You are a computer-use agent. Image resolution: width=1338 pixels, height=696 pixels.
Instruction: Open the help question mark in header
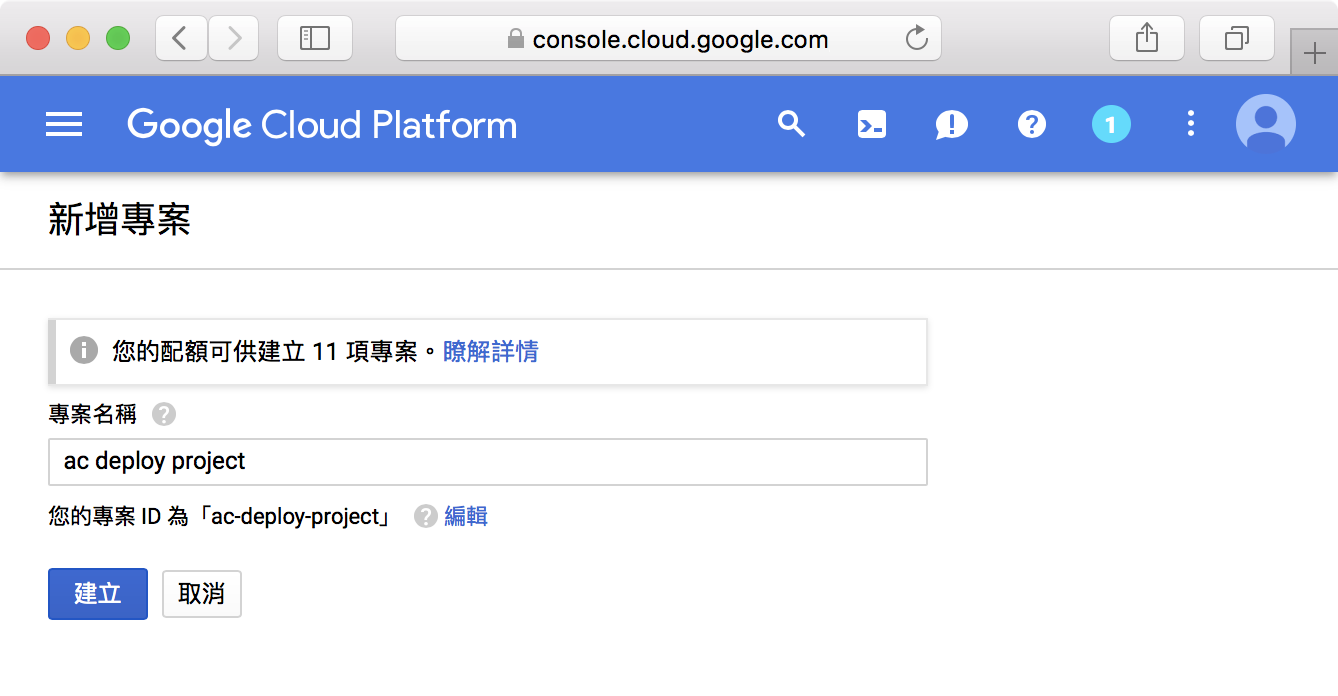click(x=1031, y=124)
